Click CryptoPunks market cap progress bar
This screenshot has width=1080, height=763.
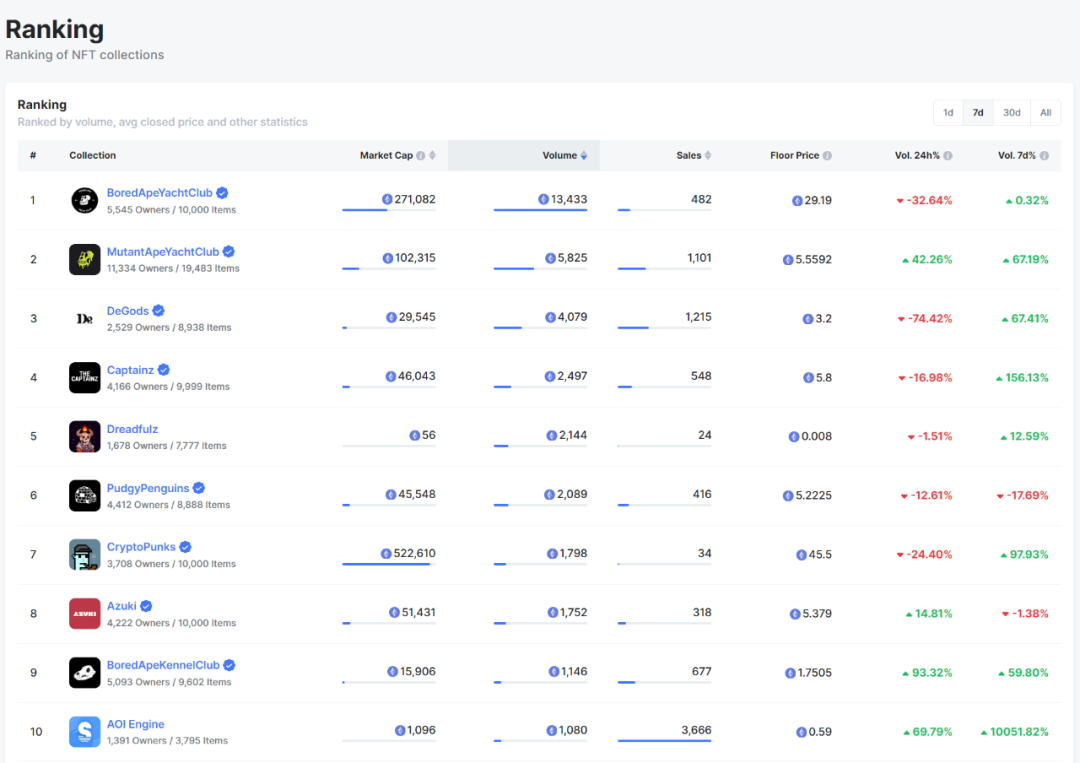[x=389, y=564]
